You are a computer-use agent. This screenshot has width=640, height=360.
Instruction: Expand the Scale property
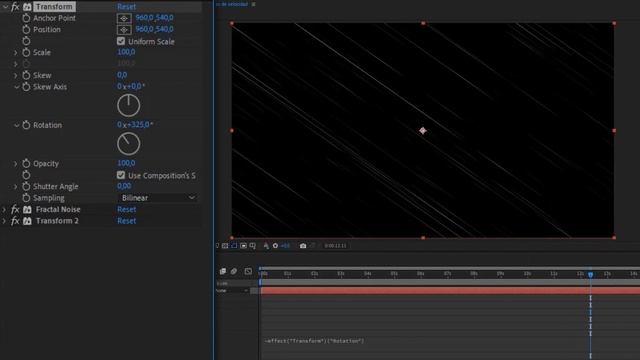click(x=16, y=52)
